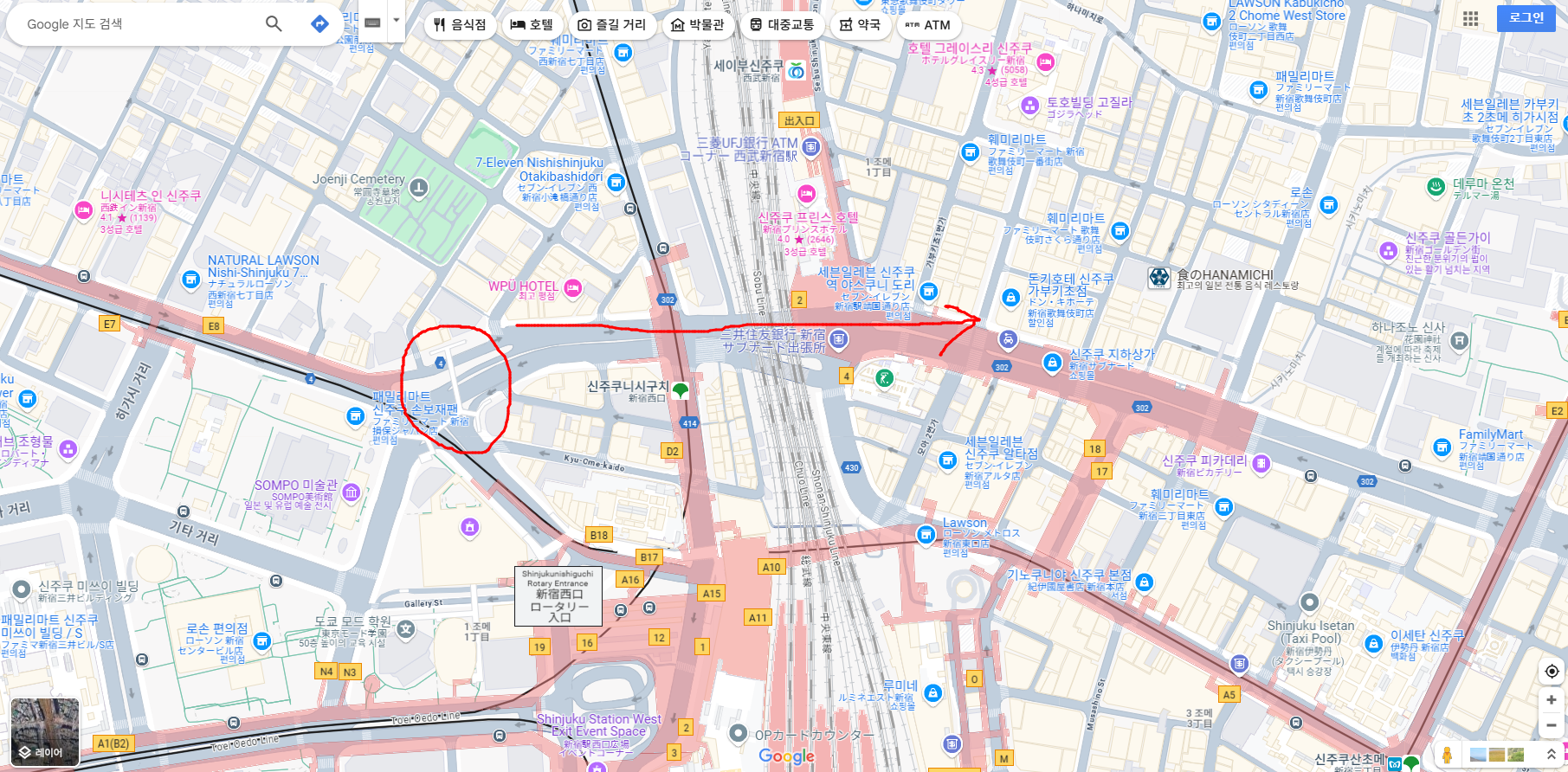This screenshot has width=1568, height=772.
Task: Open the 토호빌딩 고질라 marker
Action: coord(1029,106)
